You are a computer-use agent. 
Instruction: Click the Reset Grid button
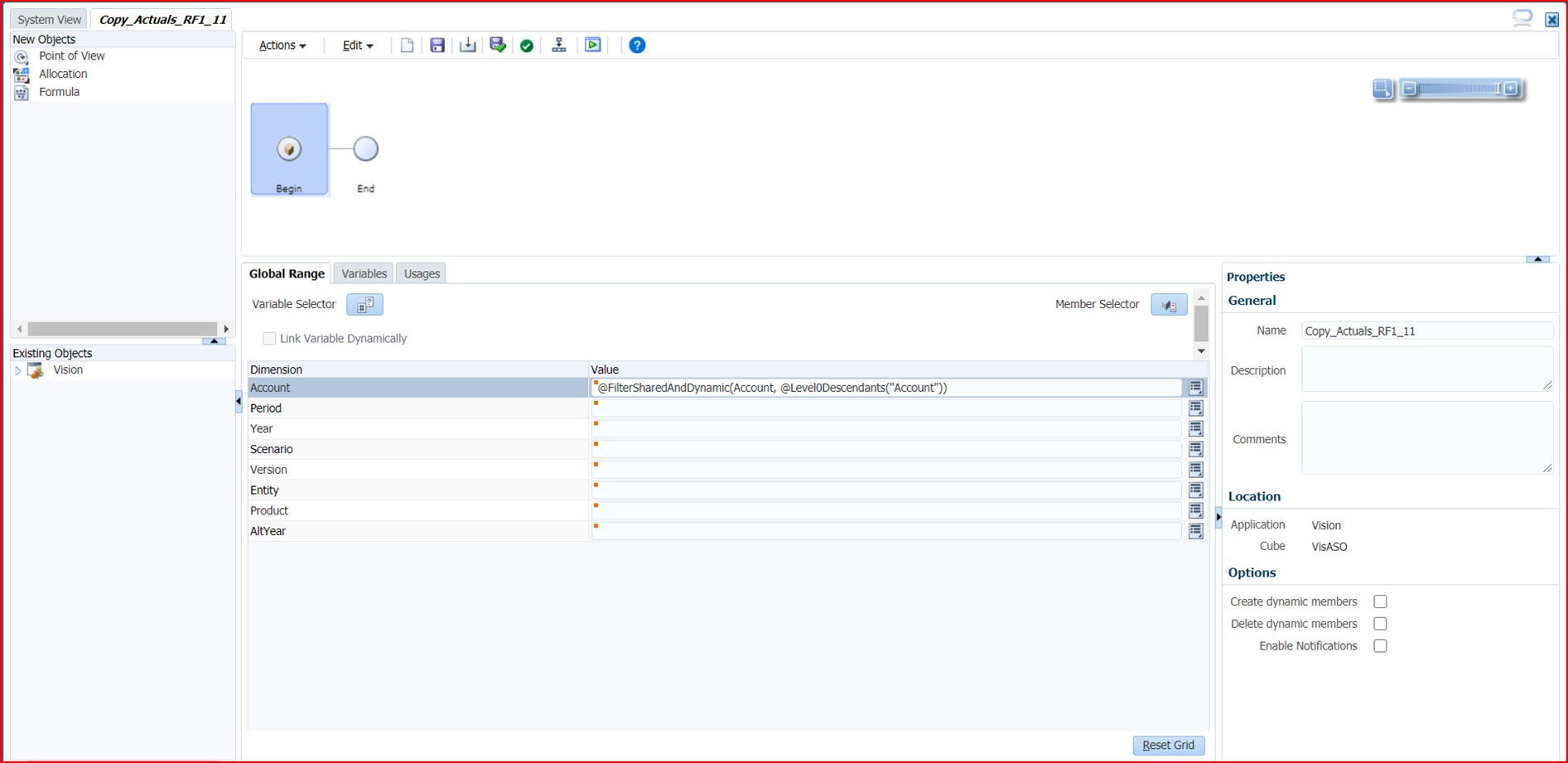point(1168,745)
